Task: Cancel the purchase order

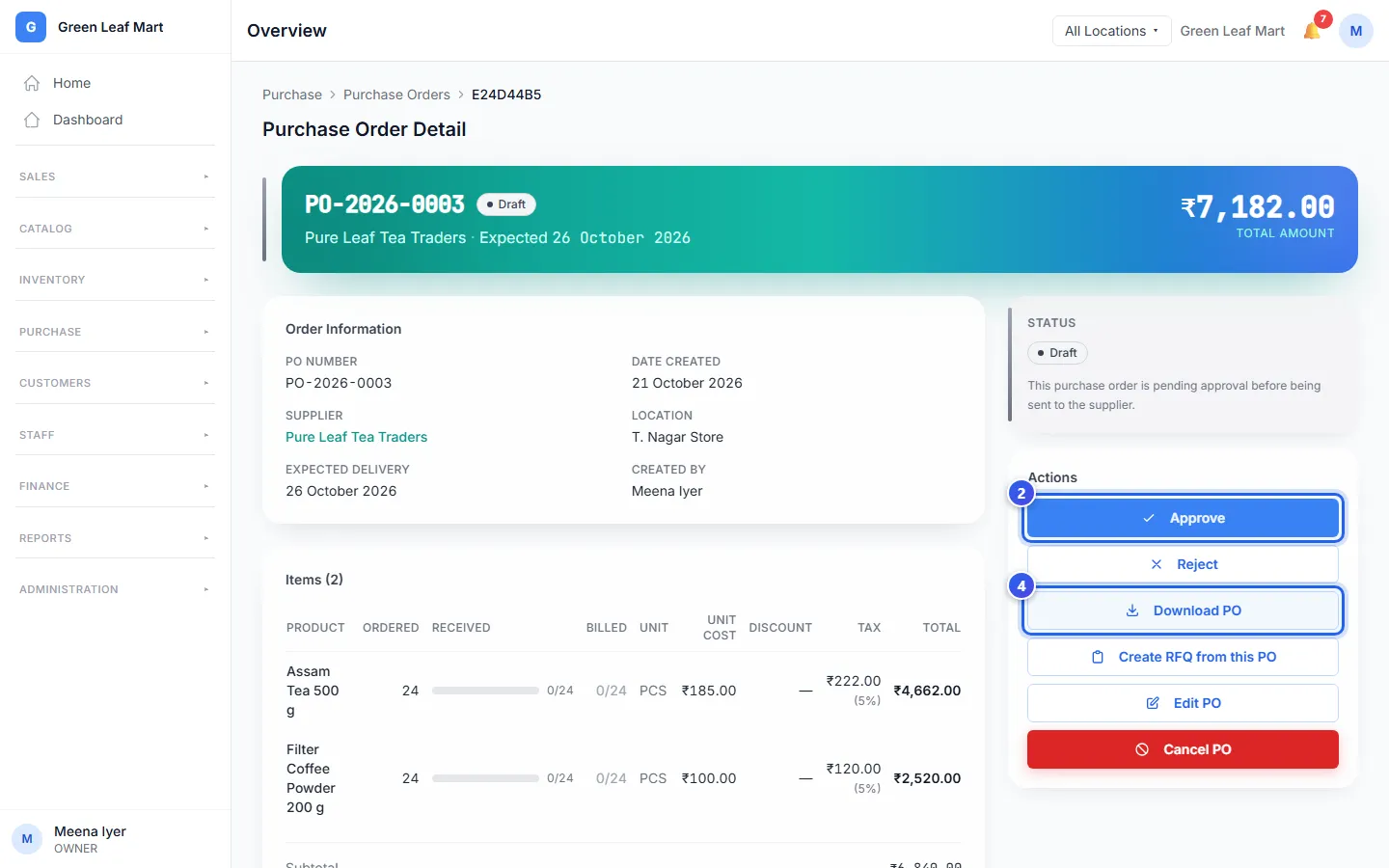Action: click(1183, 749)
